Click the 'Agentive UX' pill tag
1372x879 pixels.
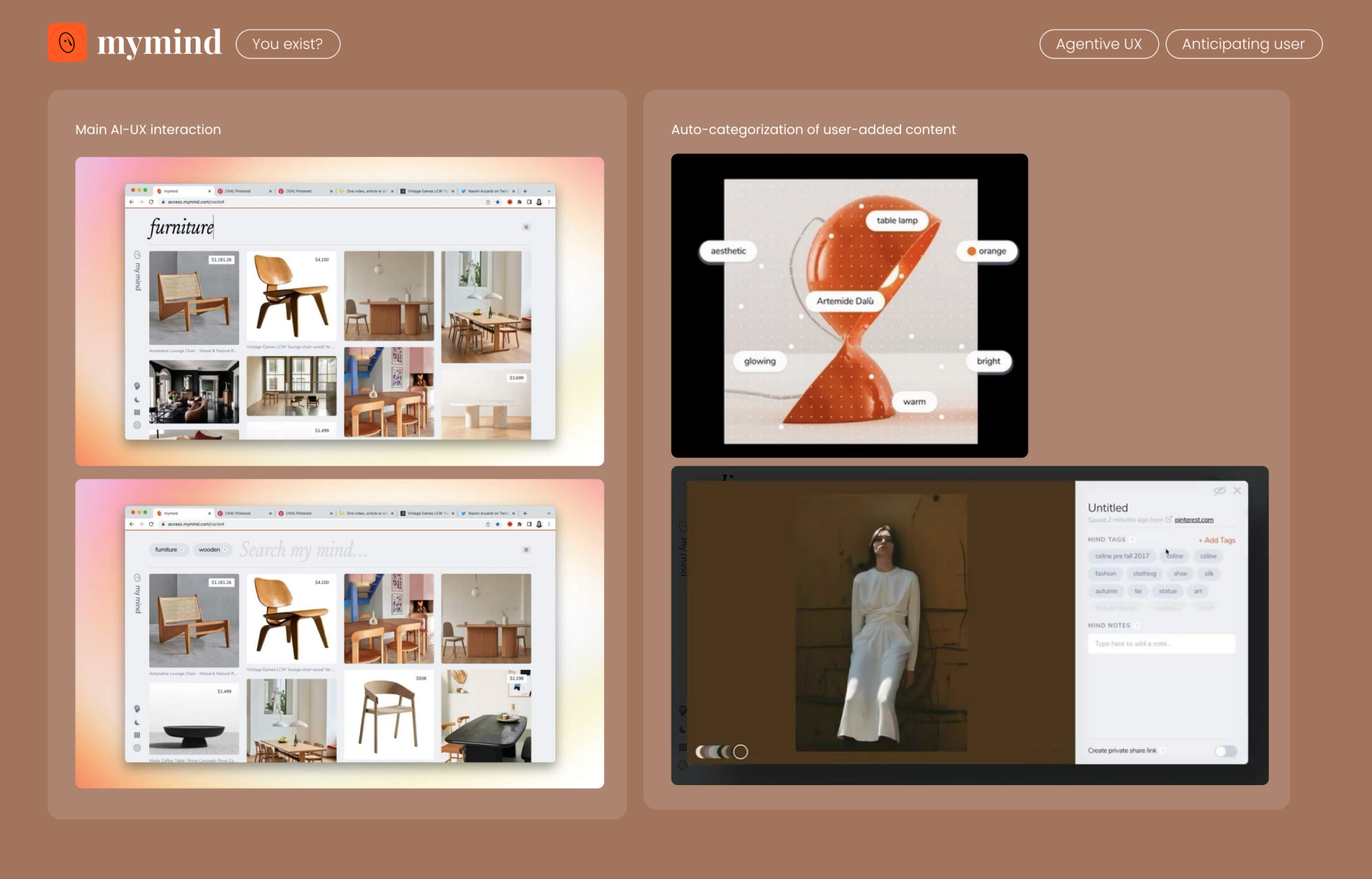[x=1098, y=44]
